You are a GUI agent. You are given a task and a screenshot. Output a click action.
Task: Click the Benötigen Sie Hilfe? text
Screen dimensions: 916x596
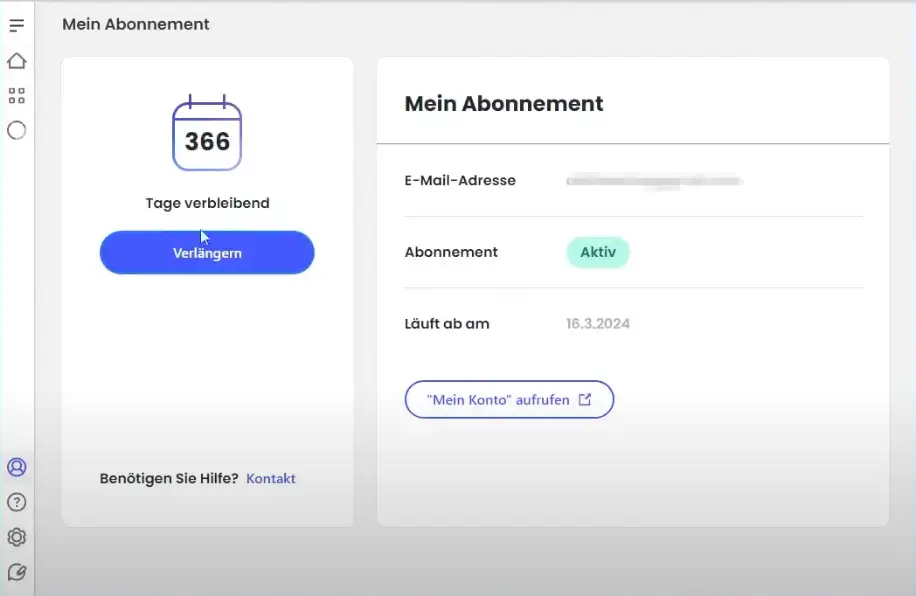[169, 478]
